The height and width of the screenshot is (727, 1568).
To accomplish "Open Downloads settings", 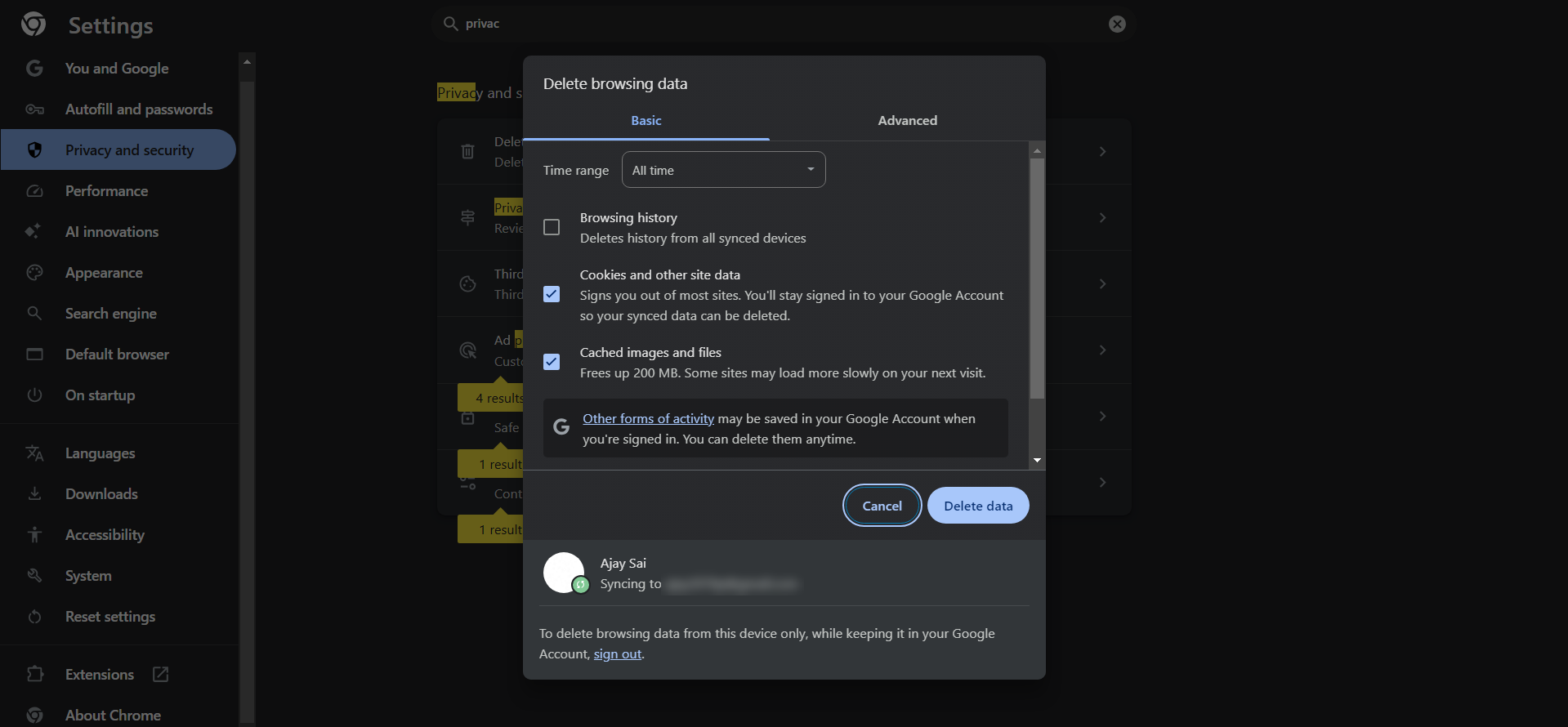I will tap(118, 494).
